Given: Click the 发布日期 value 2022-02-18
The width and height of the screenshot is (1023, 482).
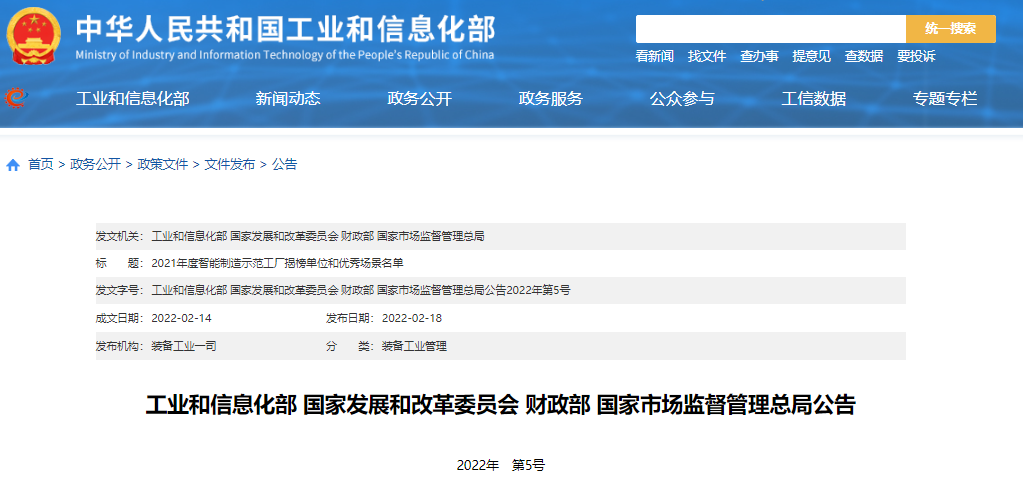Looking at the screenshot, I should pos(412,318).
